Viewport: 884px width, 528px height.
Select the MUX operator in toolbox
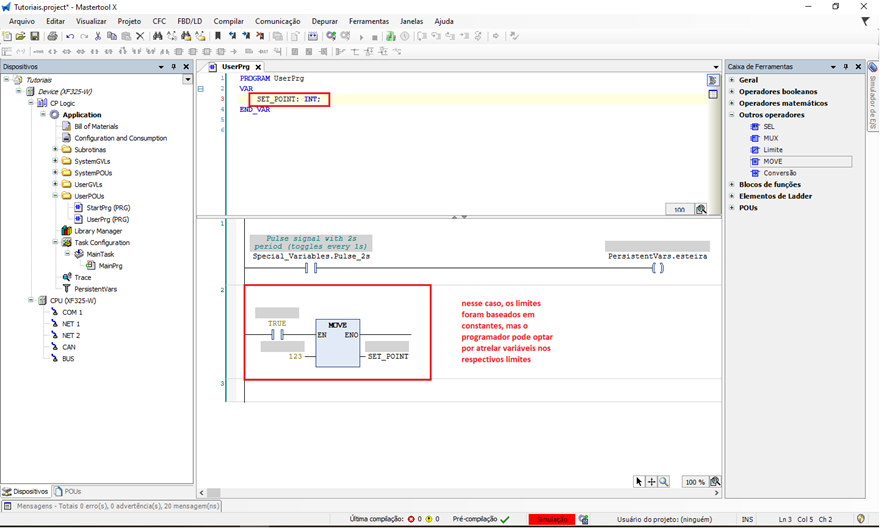(x=770, y=138)
